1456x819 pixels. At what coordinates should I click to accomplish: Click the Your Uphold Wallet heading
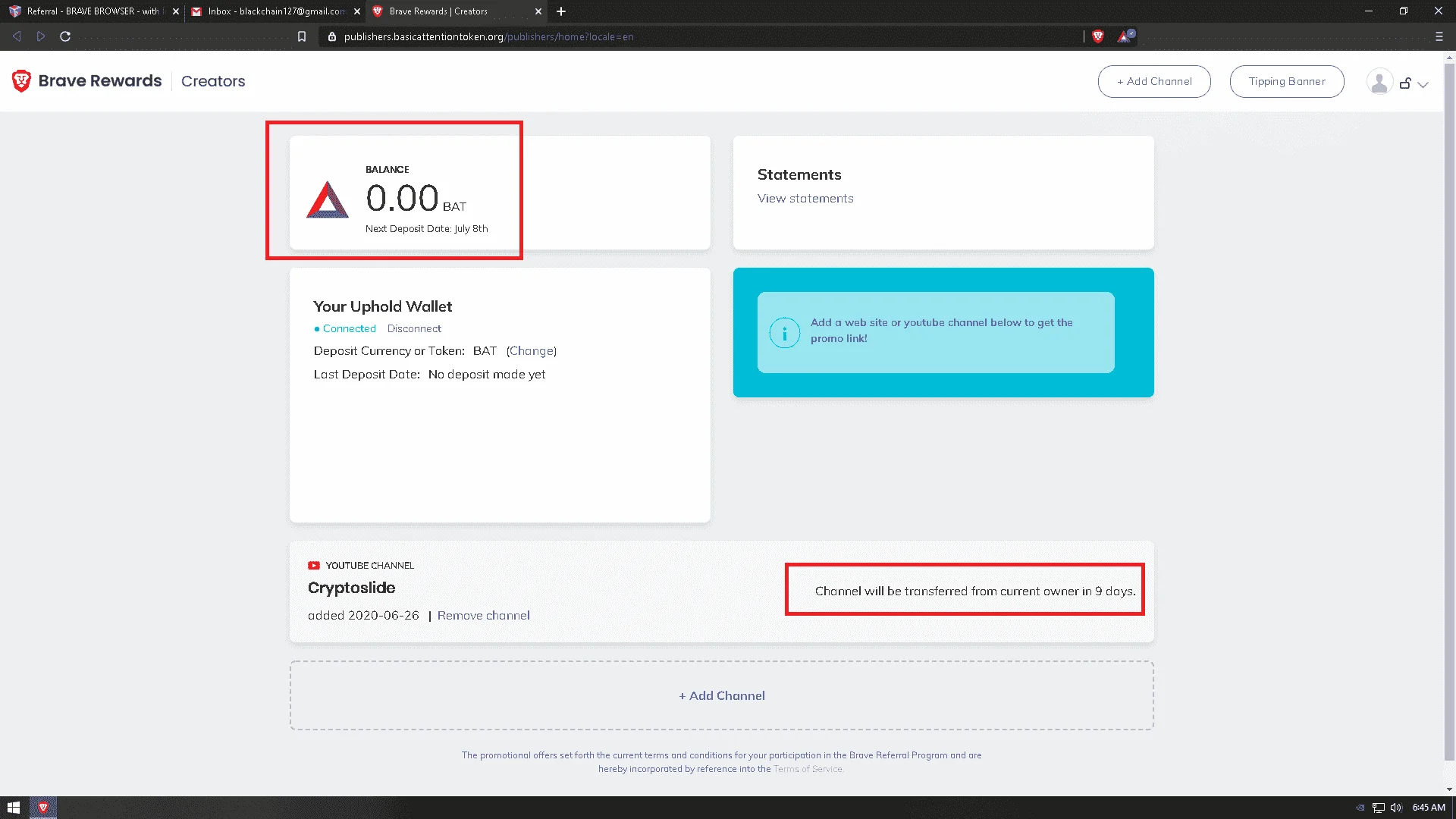coord(383,306)
